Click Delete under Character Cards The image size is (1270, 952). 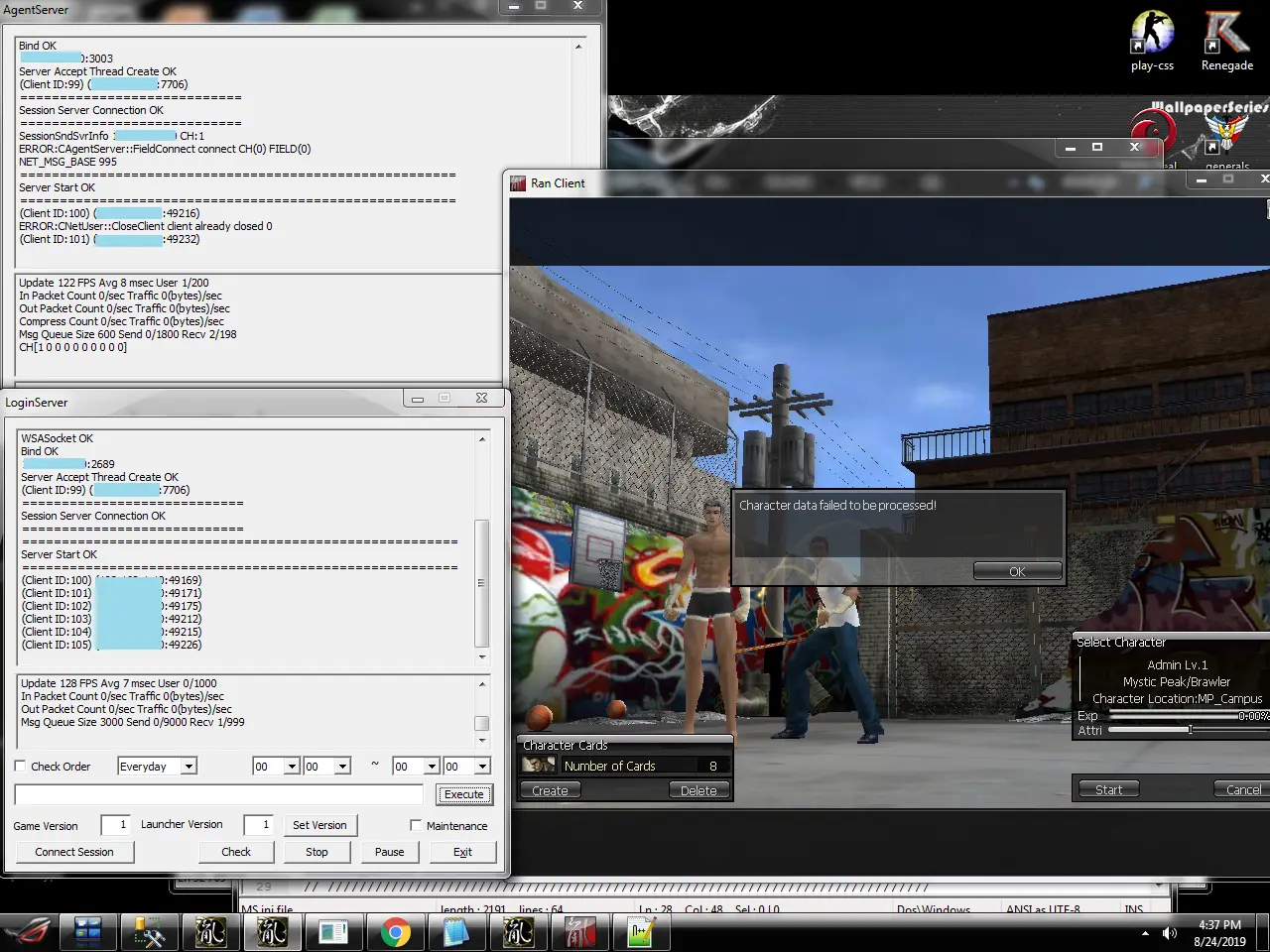click(x=698, y=790)
